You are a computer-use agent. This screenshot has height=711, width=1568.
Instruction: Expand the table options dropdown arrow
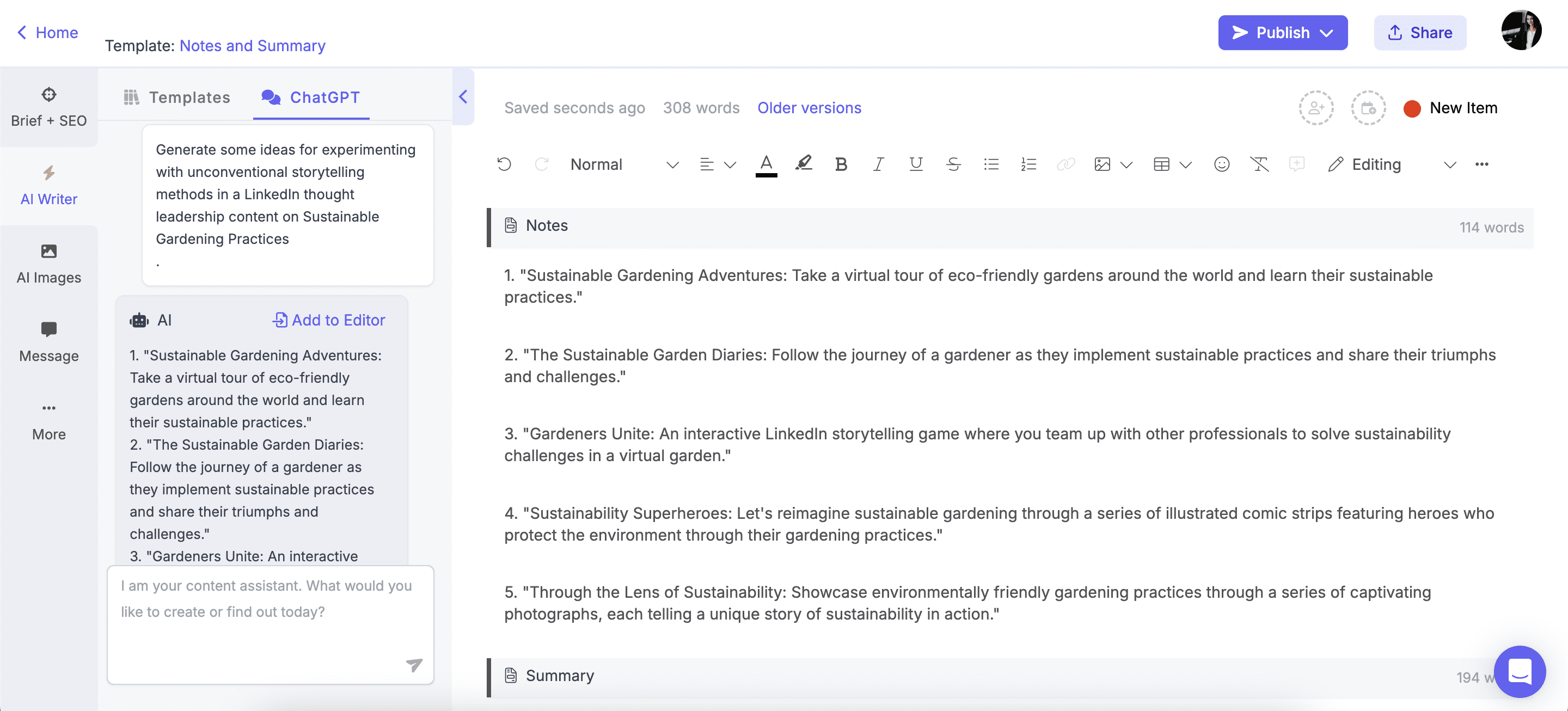(1185, 164)
